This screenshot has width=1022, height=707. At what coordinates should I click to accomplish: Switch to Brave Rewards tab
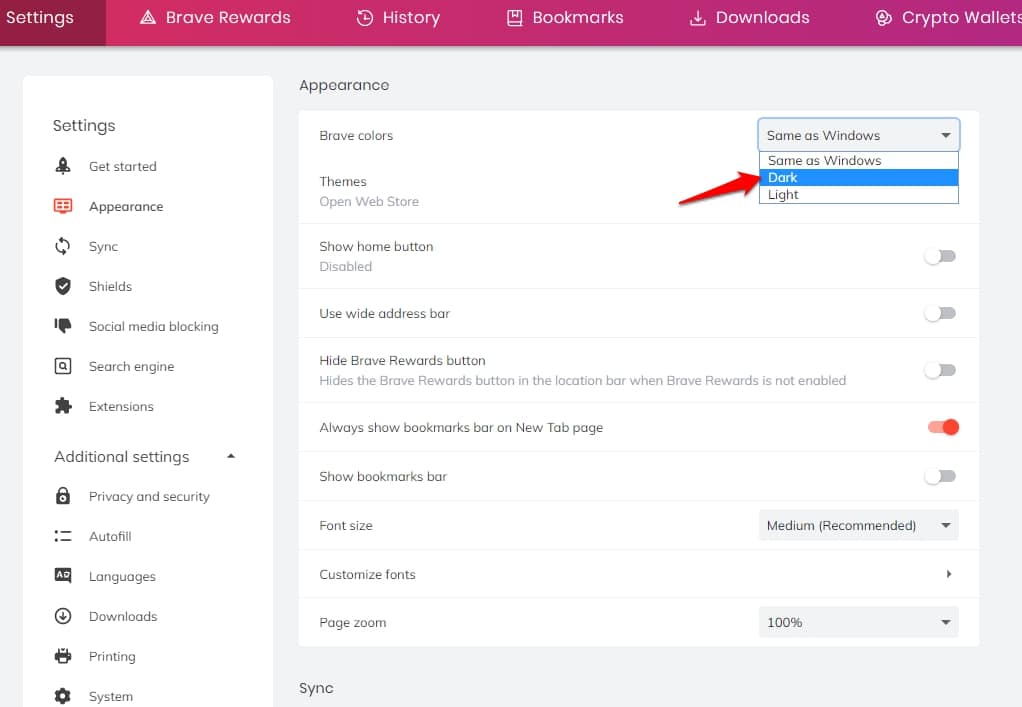click(x=214, y=18)
